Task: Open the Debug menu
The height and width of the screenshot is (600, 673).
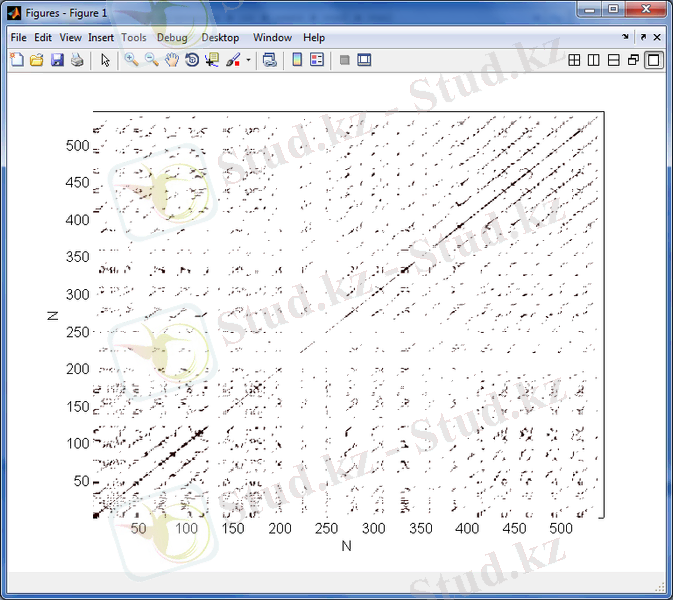Action: 172,38
